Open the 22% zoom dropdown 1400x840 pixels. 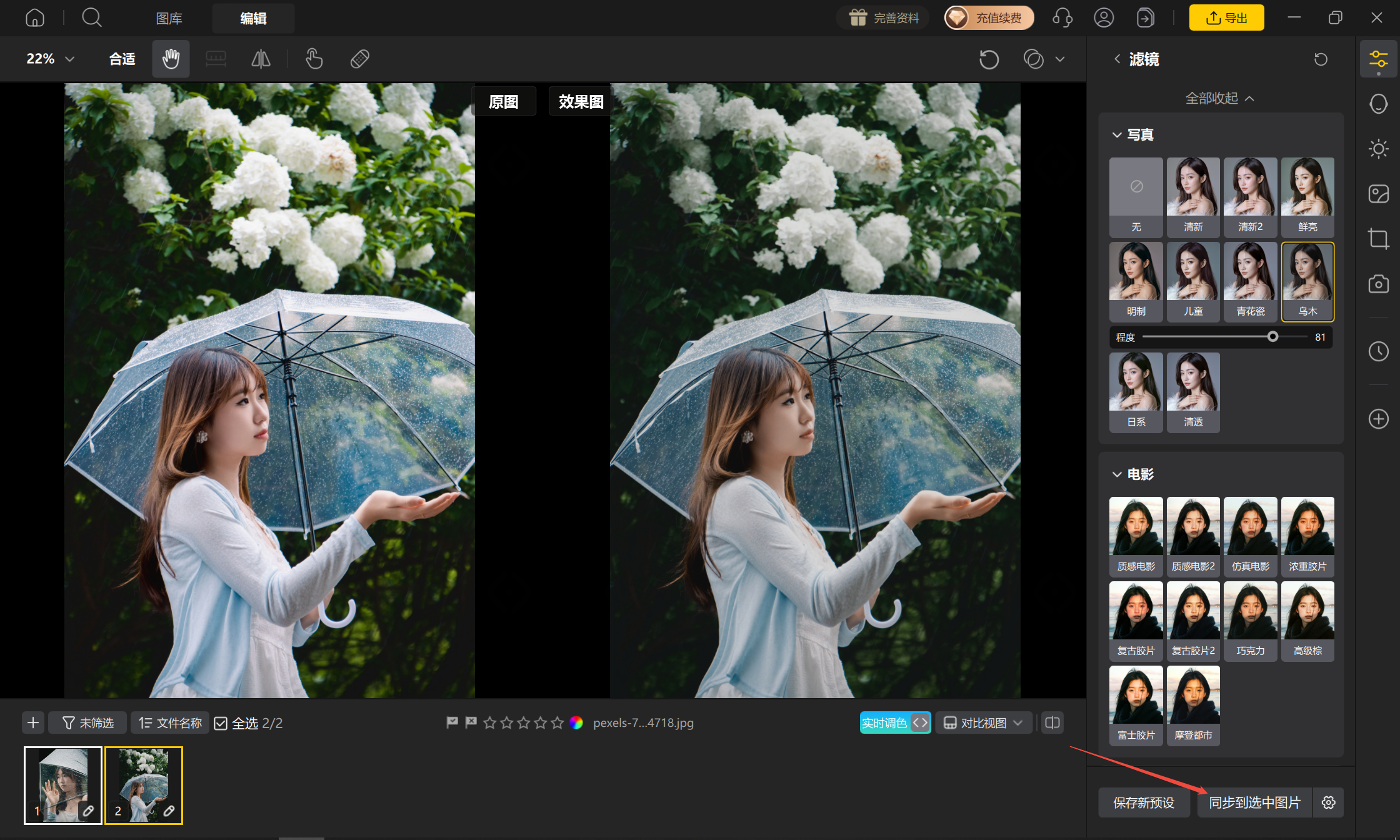[x=51, y=59]
